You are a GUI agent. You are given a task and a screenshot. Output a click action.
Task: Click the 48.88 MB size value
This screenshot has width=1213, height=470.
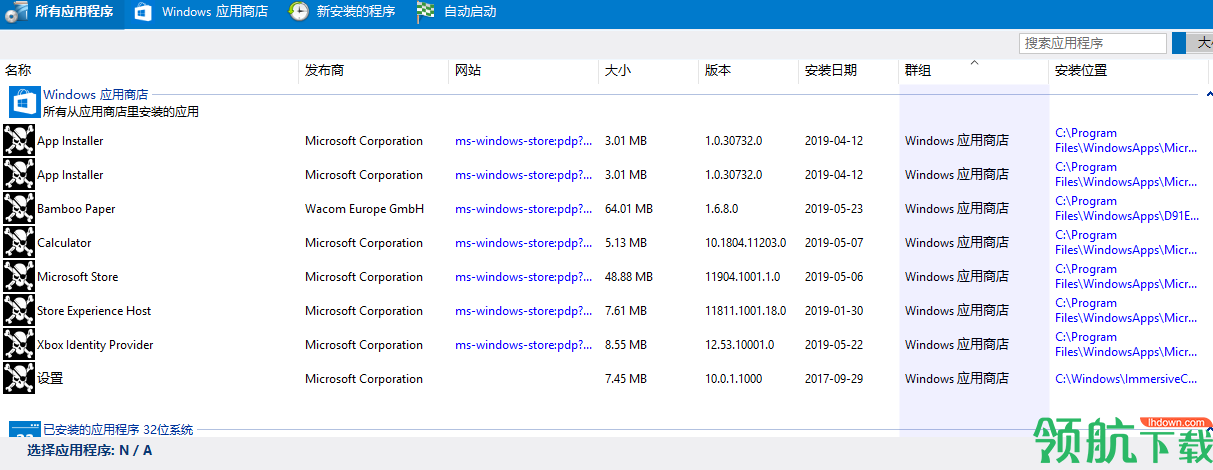coord(629,277)
